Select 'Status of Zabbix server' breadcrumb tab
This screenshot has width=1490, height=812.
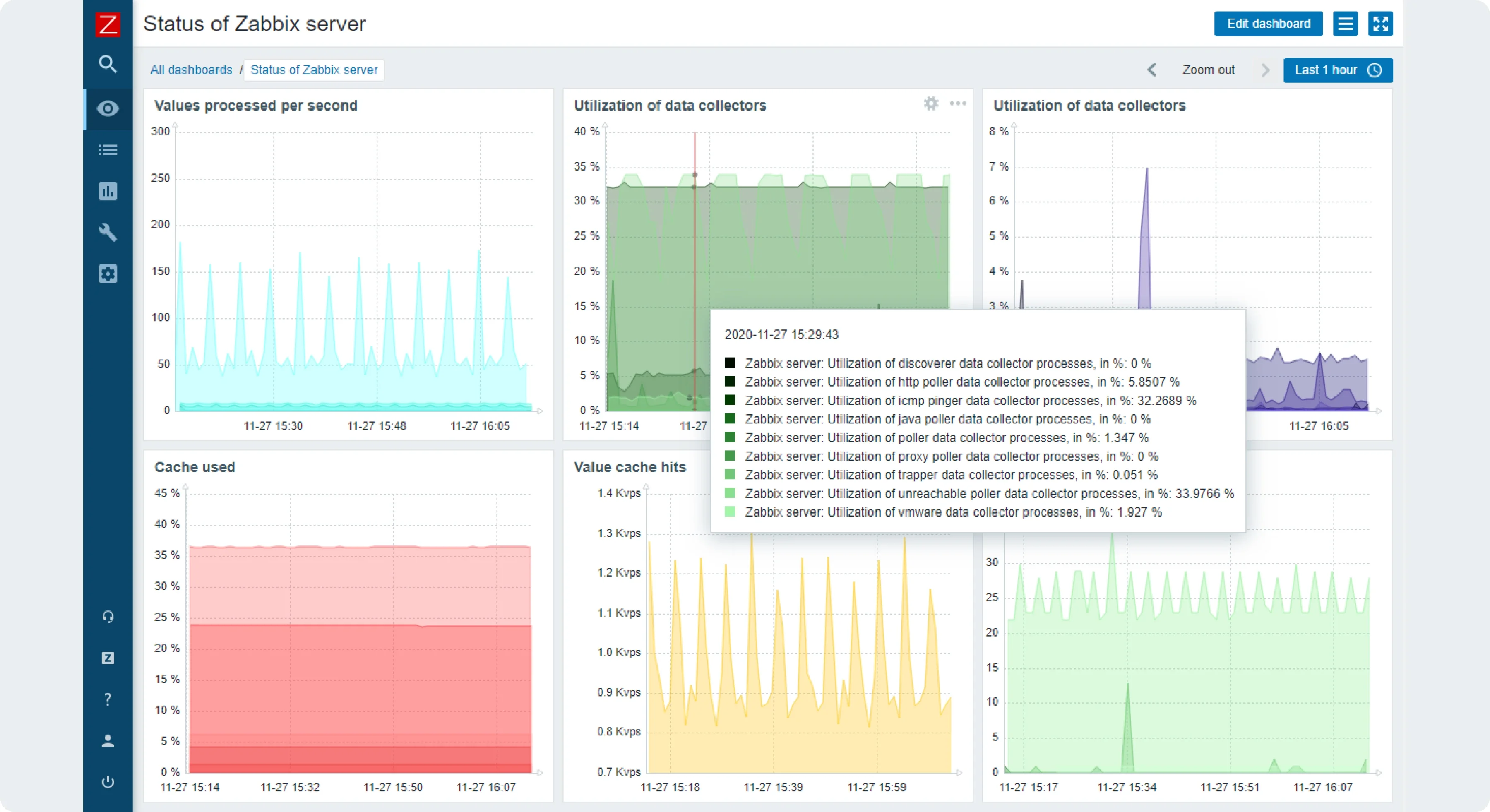pos(313,70)
